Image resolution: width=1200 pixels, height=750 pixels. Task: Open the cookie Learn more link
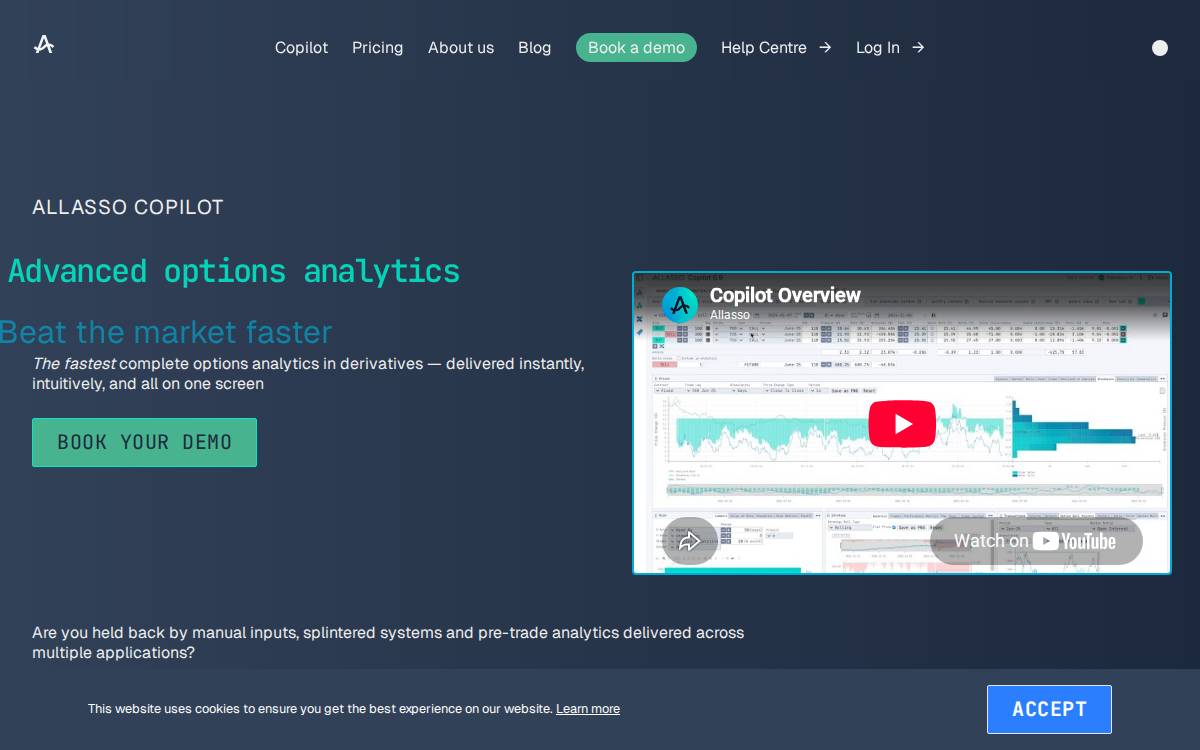(x=588, y=709)
